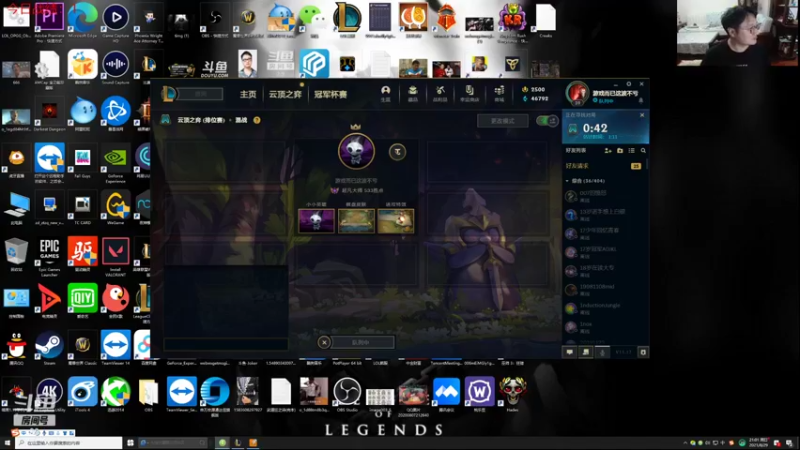Select friend starting with 007 in list
The image size is (800, 450).
click(x=604, y=196)
